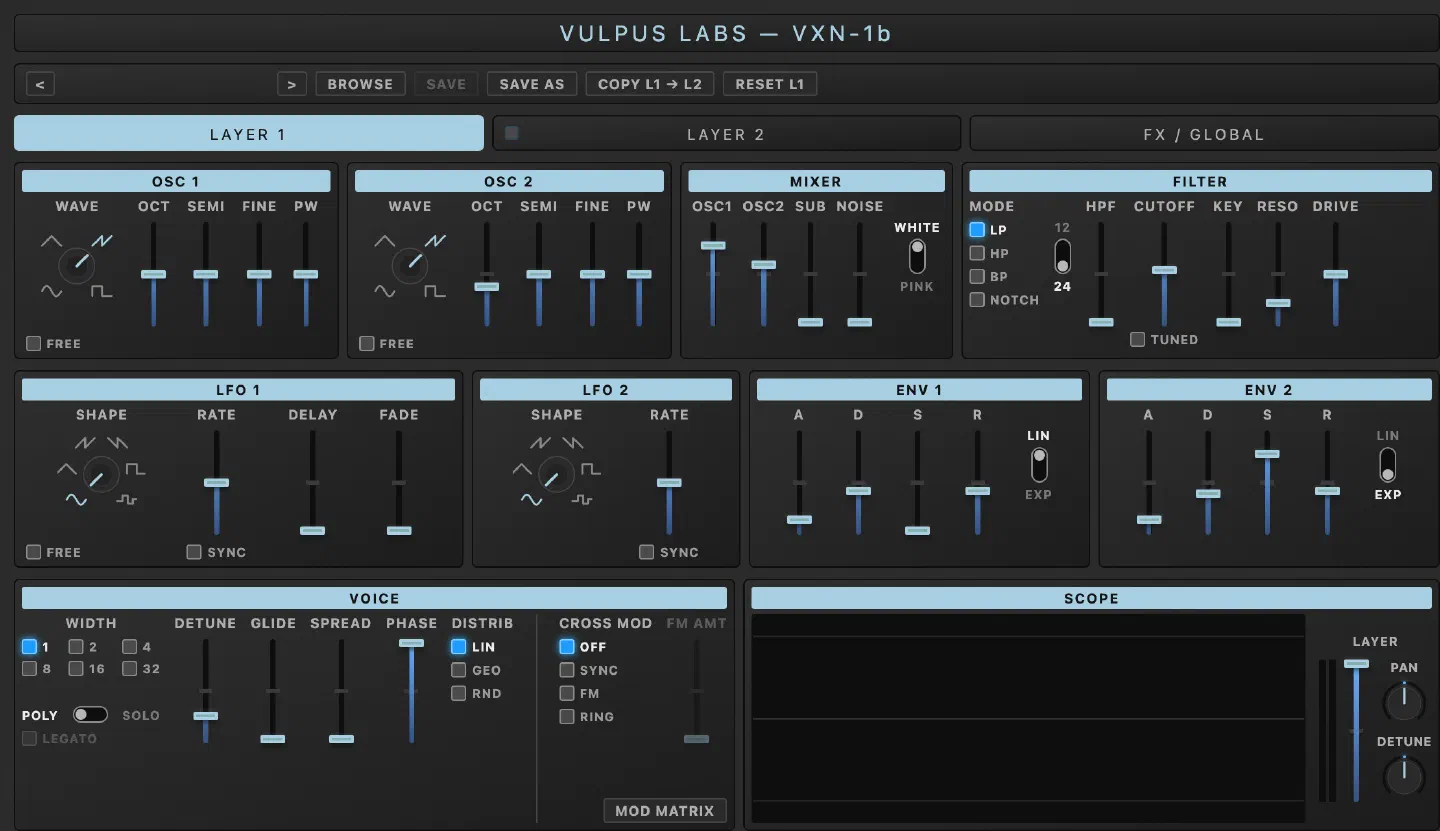Click the SCOPE waveform display

1028,718
